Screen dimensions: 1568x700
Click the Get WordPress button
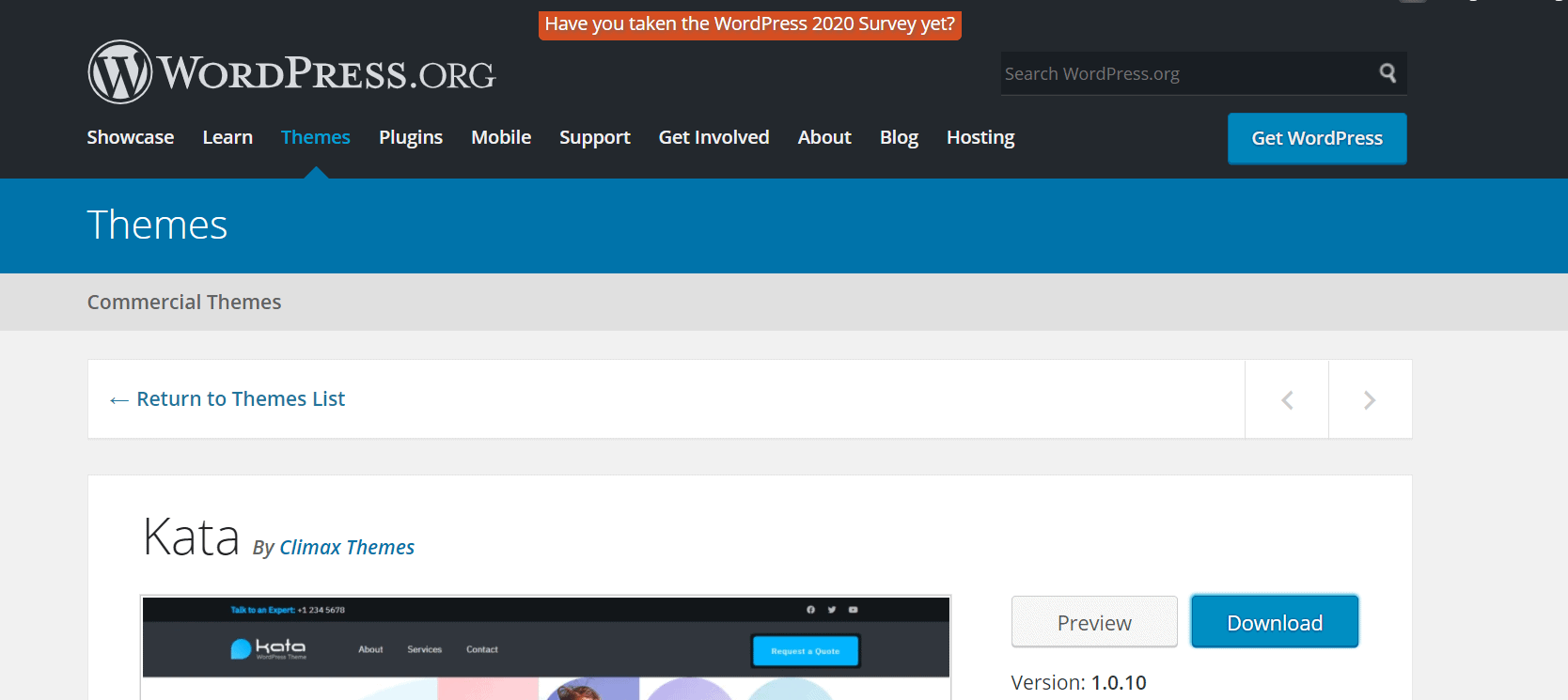(1317, 138)
